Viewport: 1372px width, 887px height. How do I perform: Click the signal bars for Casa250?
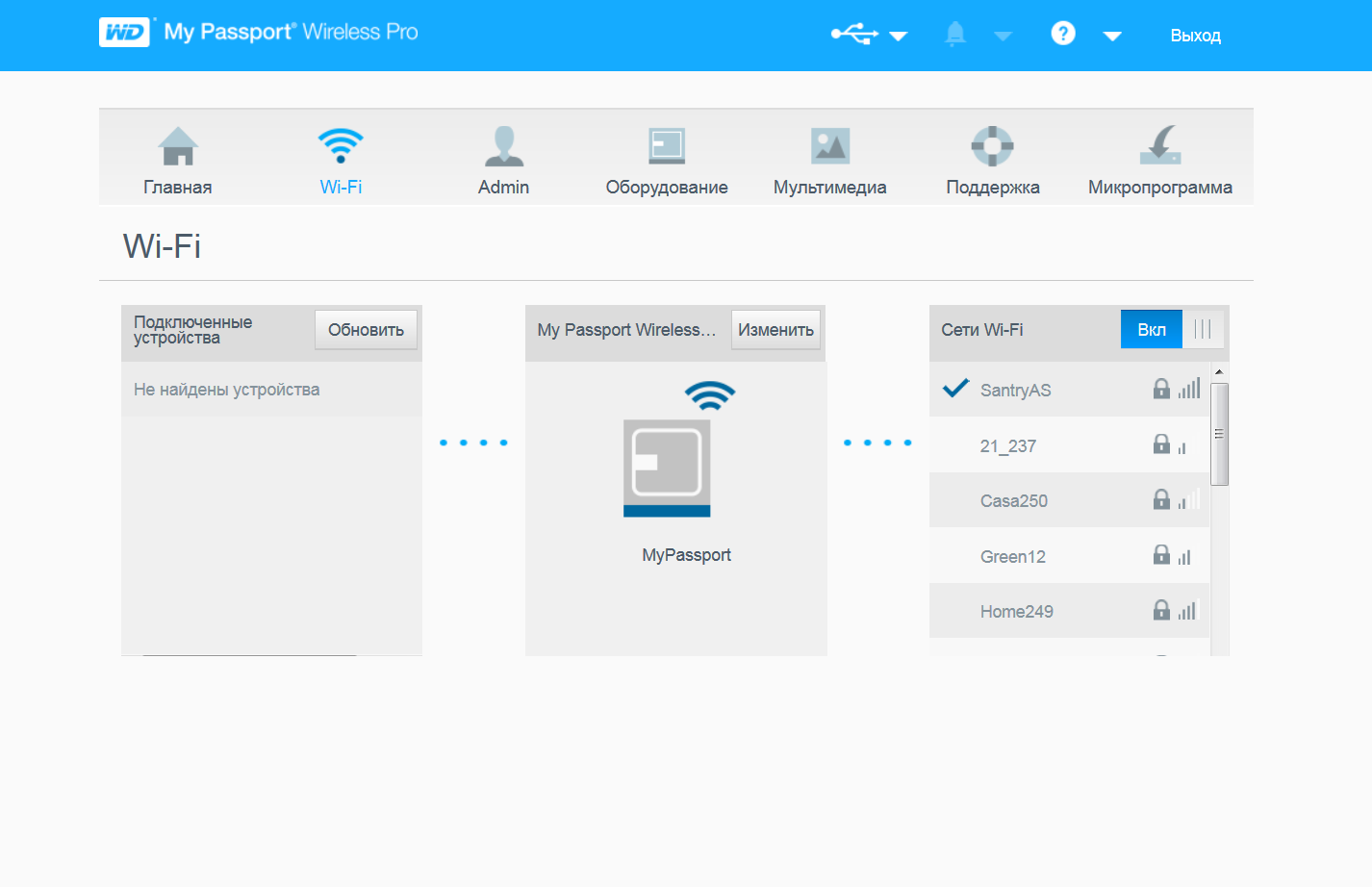click(1189, 498)
